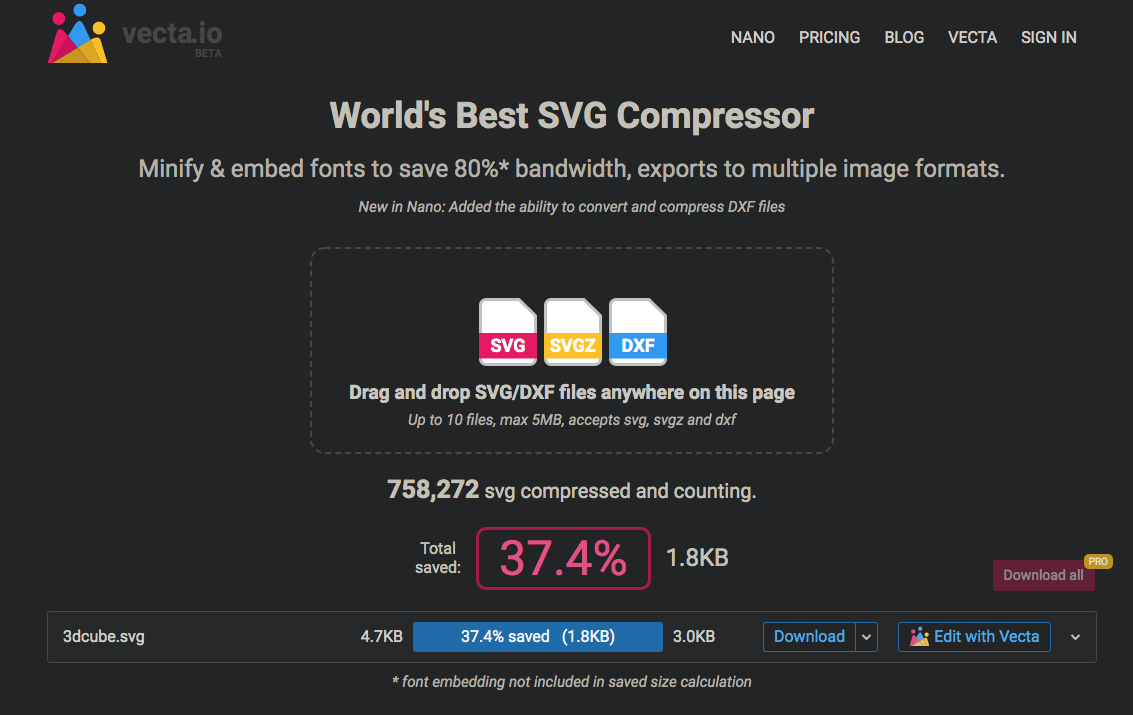
Task: Click 'Up to 10 files, max 5MB' text
Action: point(572,420)
